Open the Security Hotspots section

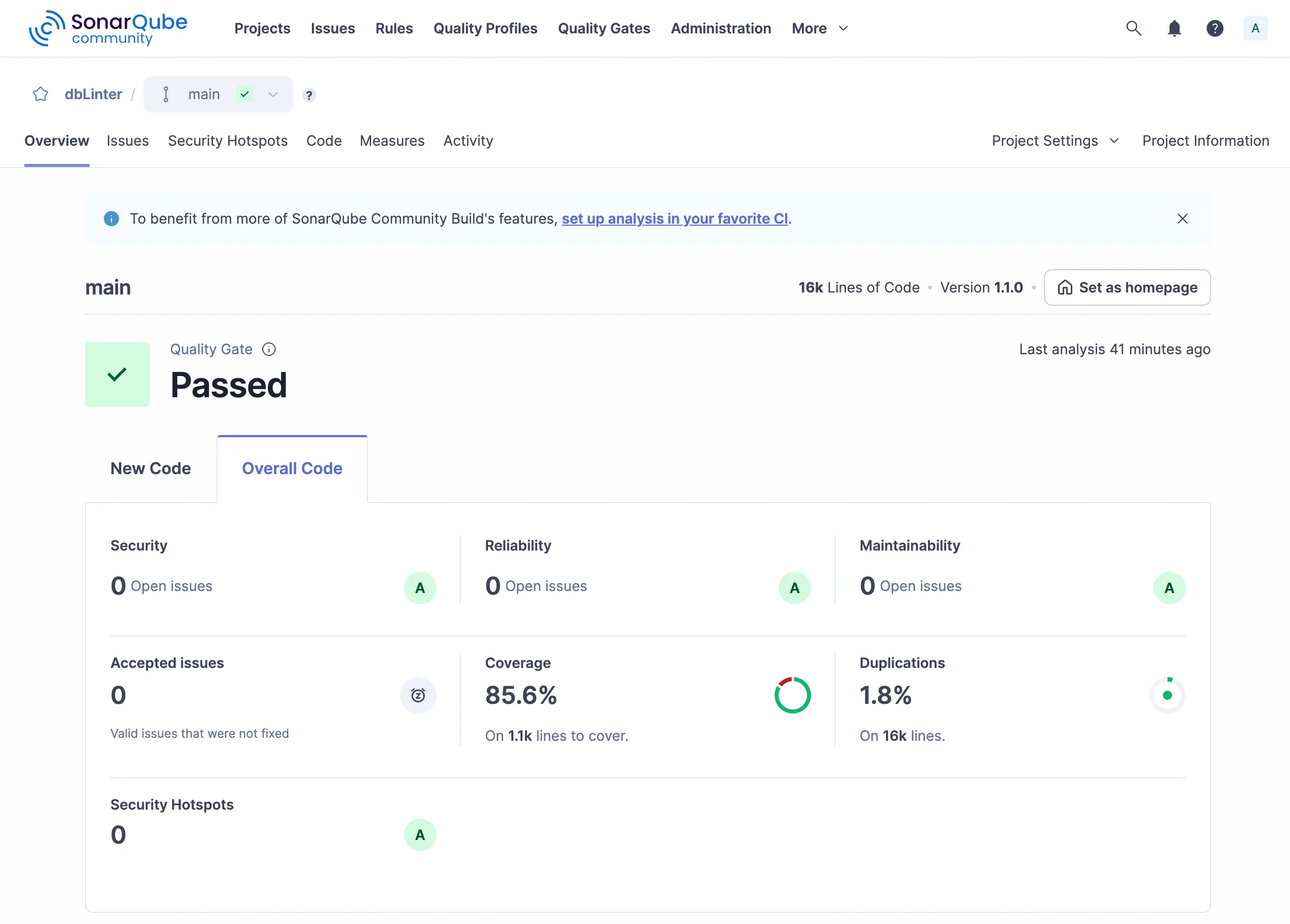click(x=228, y=141)
